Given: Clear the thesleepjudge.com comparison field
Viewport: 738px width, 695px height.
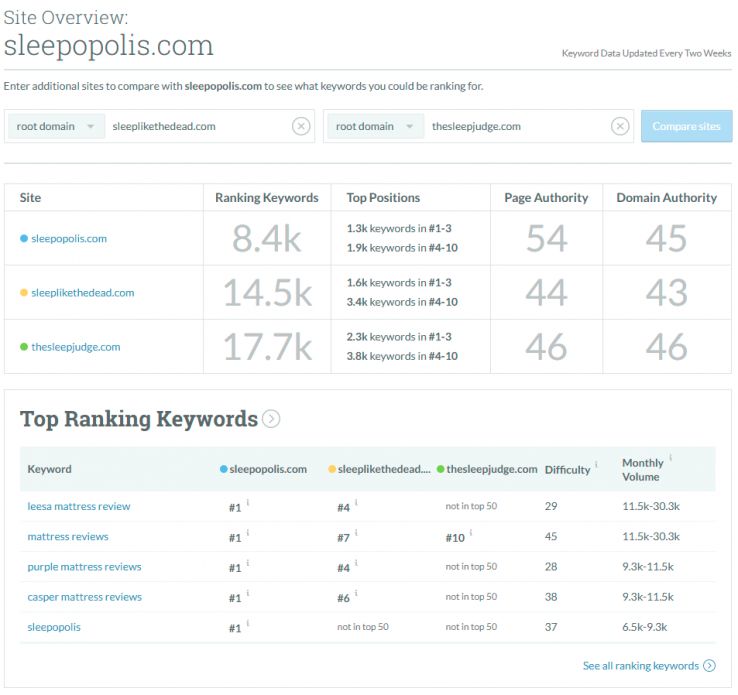Looking at the screenshot, I should click(x=620, y=126).
